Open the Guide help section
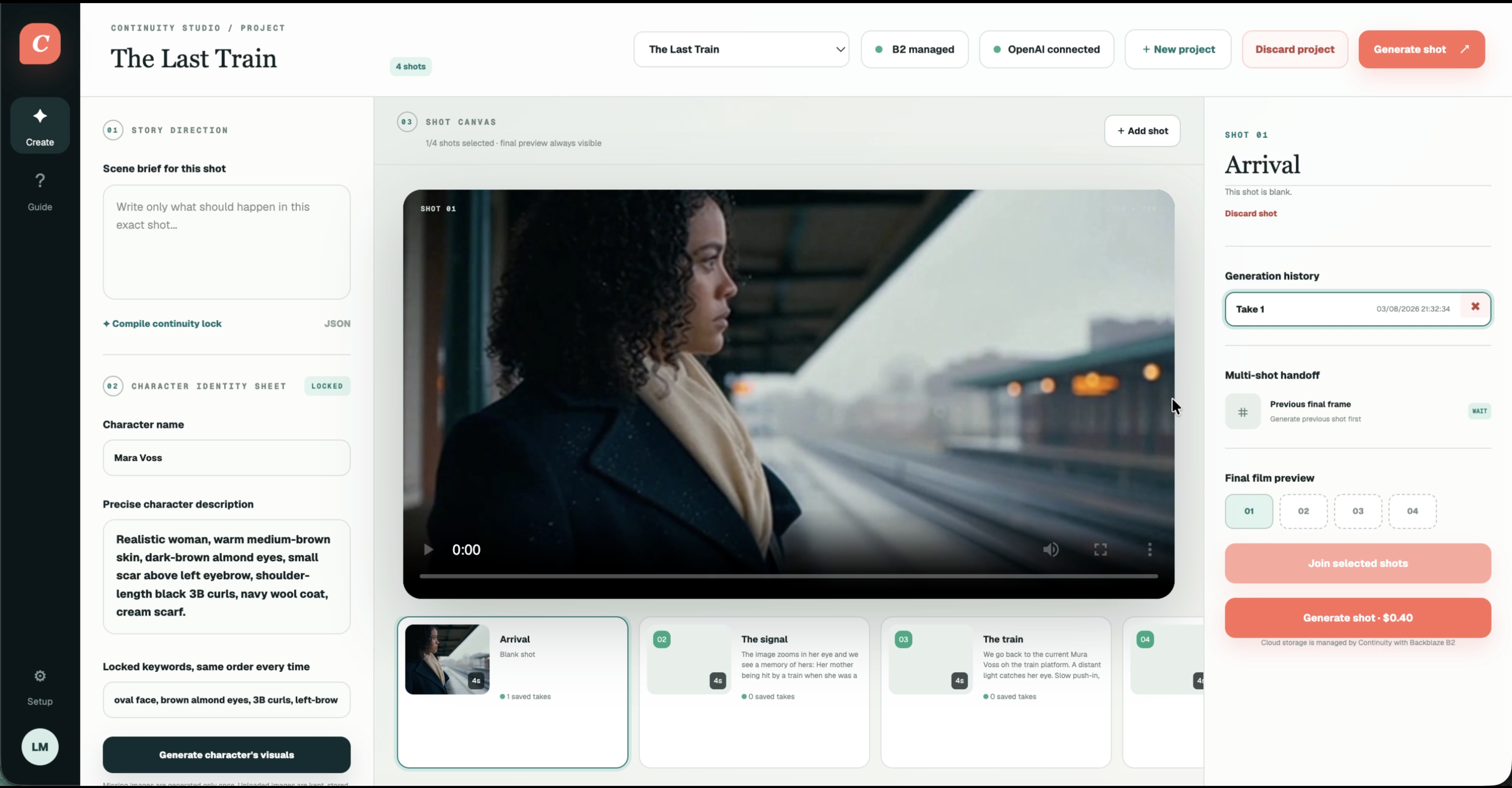 pyautogui.click(x=40, y=191)
